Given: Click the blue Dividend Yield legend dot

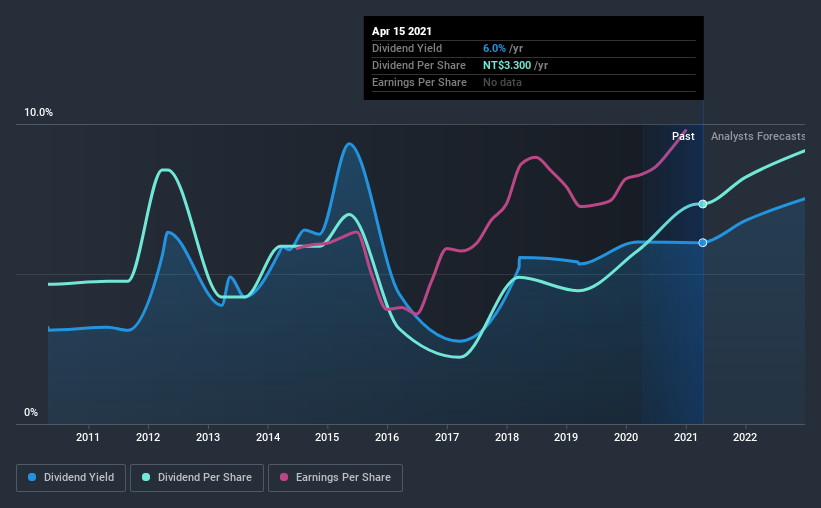Looking at the screenshot, I should click(x=32, y=477).
